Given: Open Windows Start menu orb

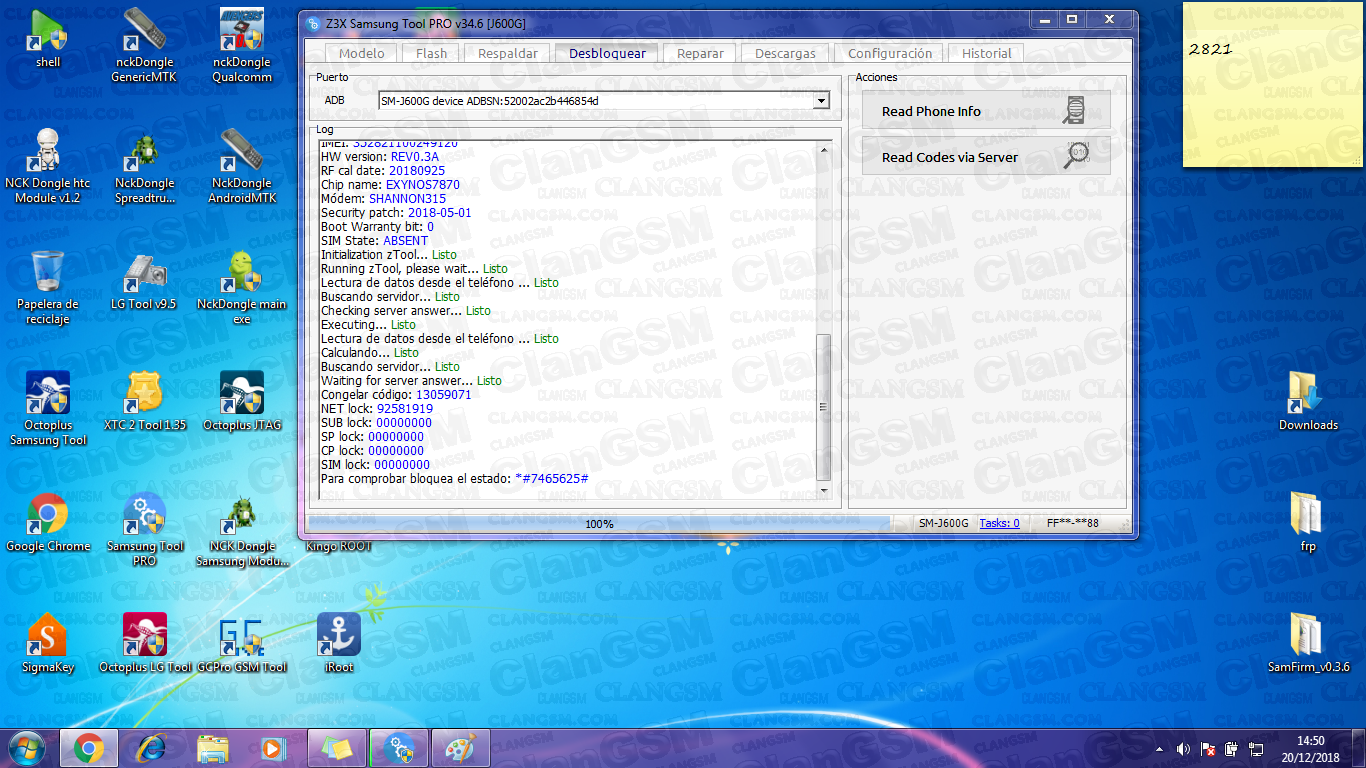Looking at the screenshot, I should (x=27, y=748).
